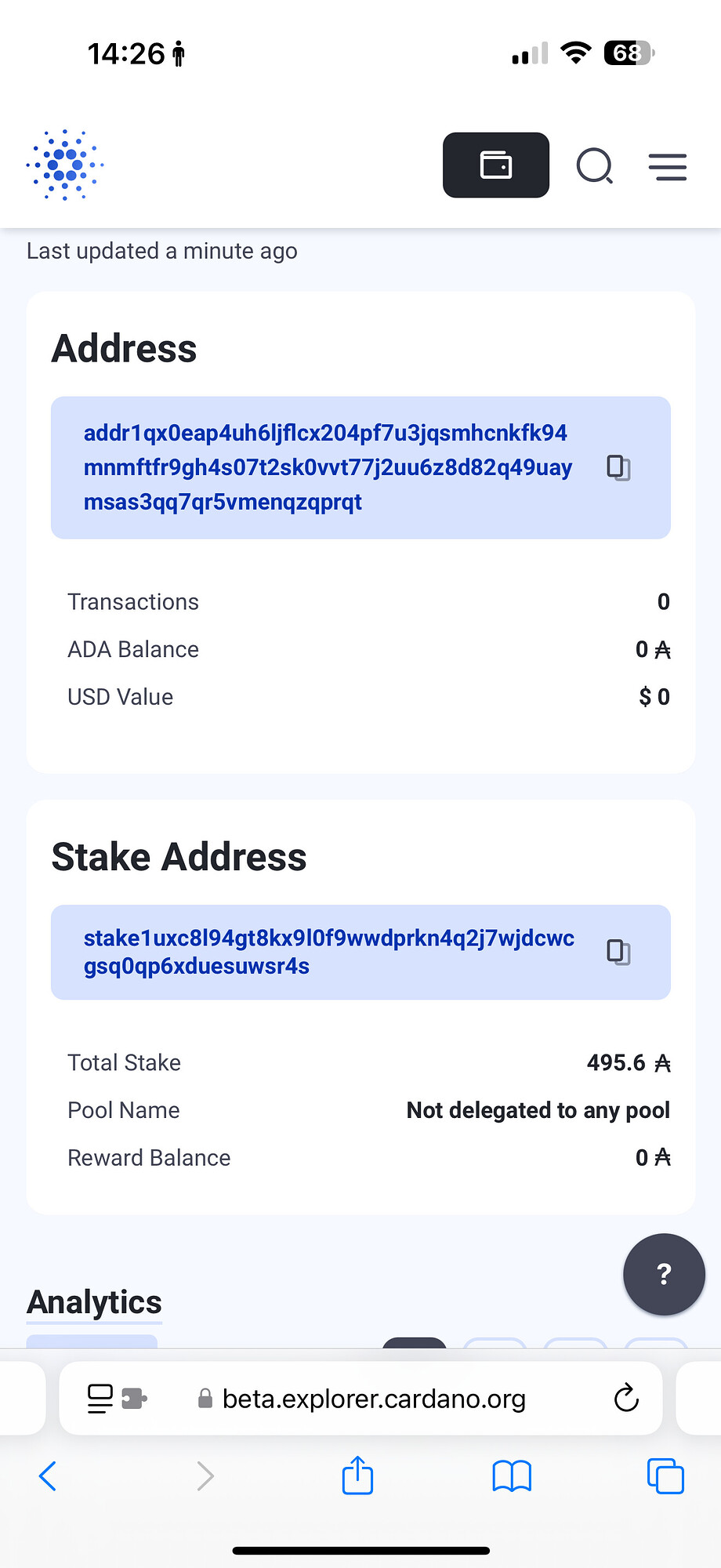Open the wallet connect button
721x1568 pixels.
point(496,165)
